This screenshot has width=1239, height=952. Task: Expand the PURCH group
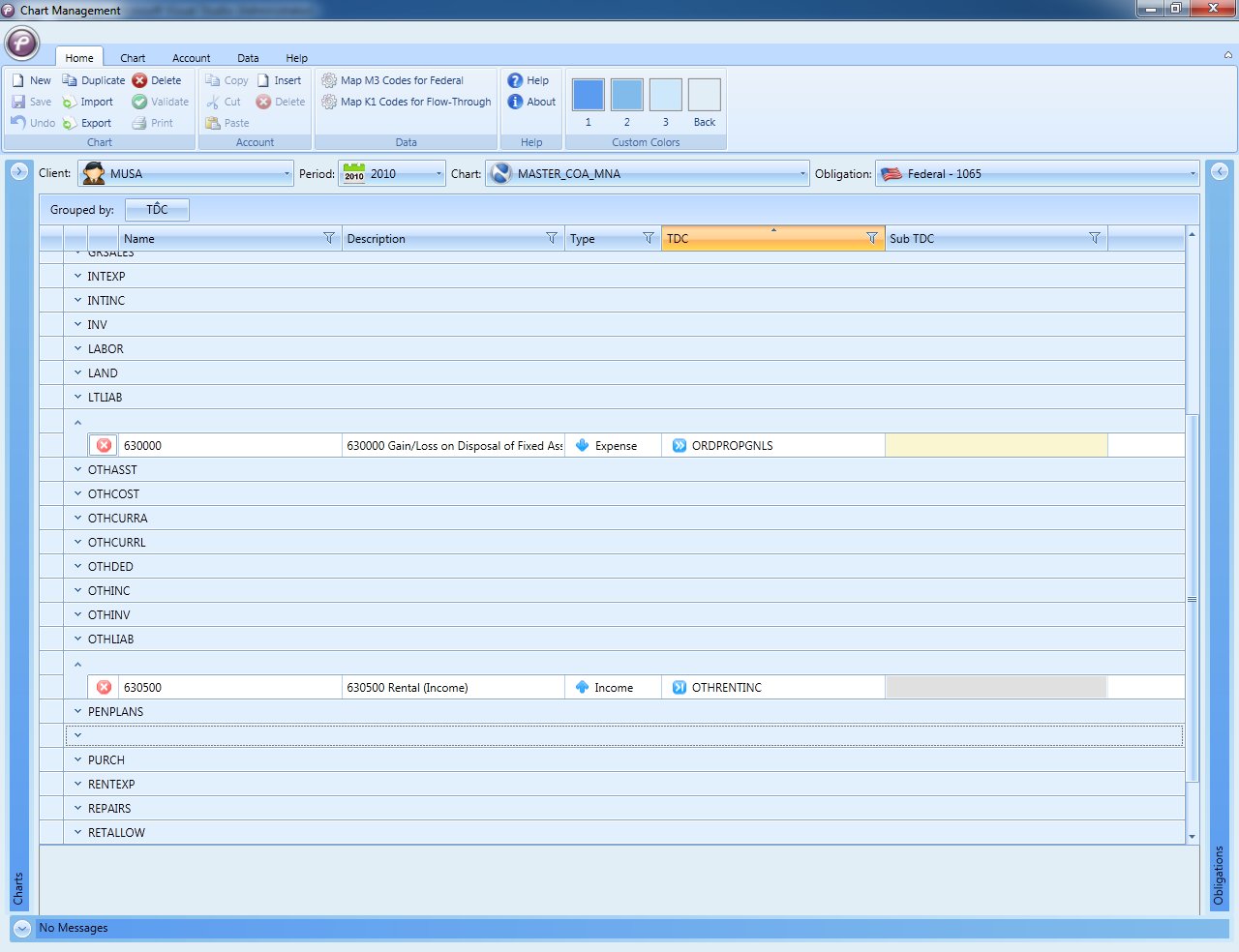coord(77,759)
